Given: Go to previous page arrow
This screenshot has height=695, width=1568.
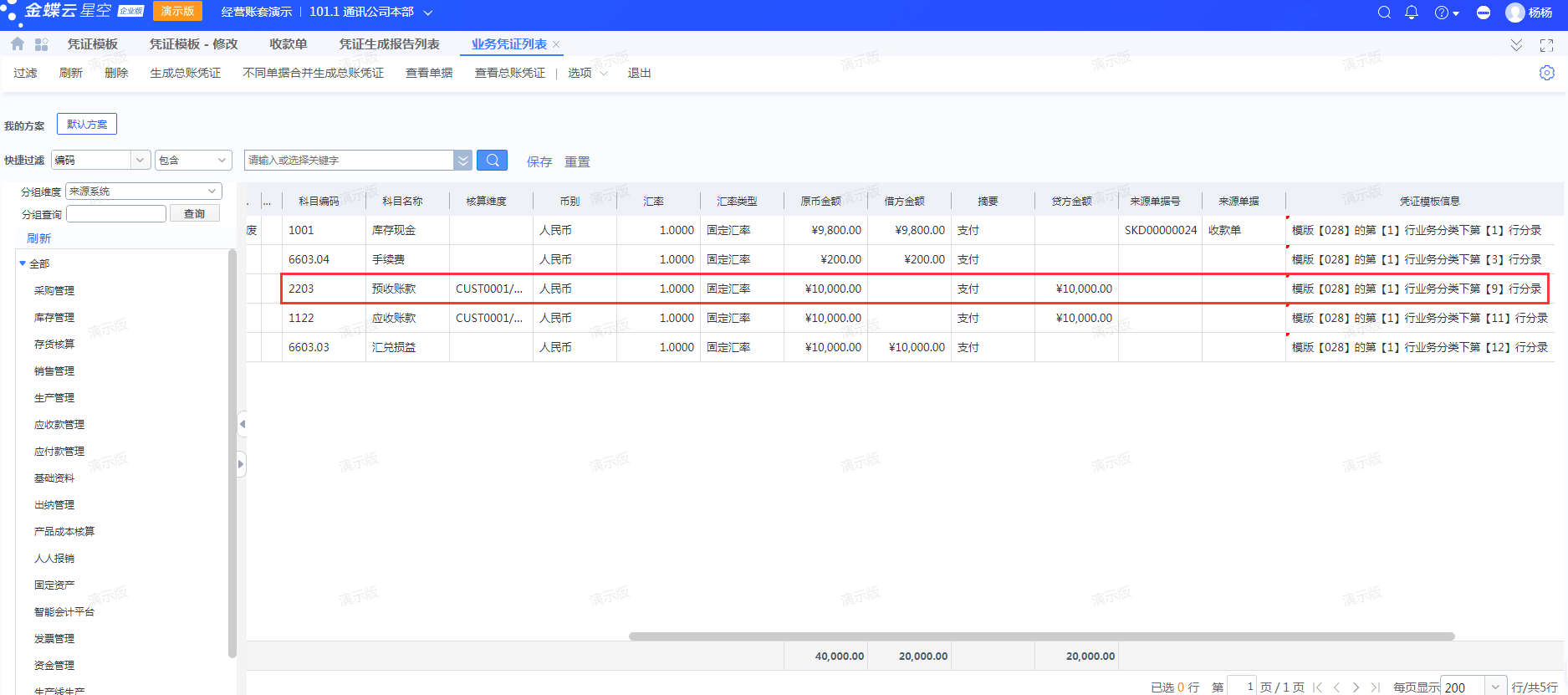Looking at the screenshot, I should pos(1336,687).
